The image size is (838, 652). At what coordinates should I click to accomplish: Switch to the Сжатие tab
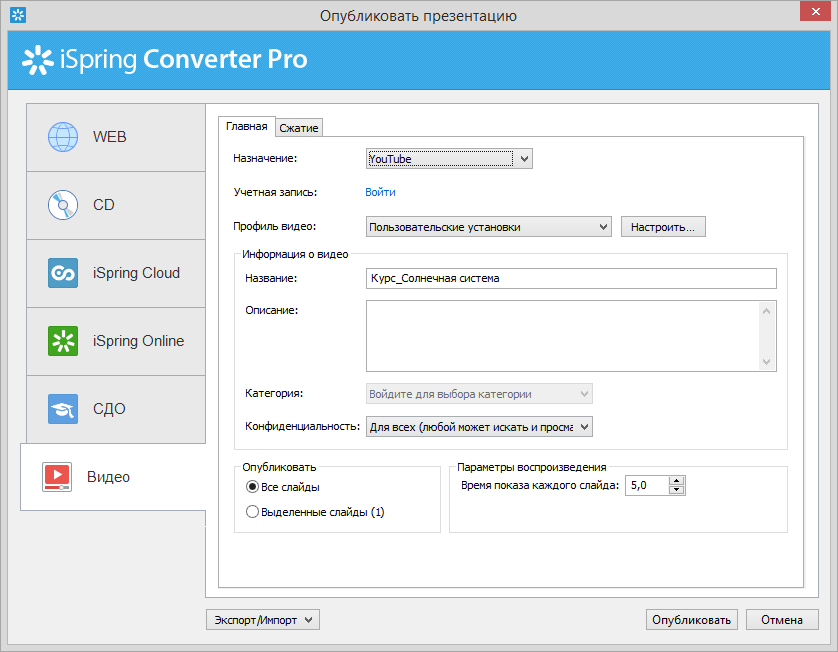point(299,128)
